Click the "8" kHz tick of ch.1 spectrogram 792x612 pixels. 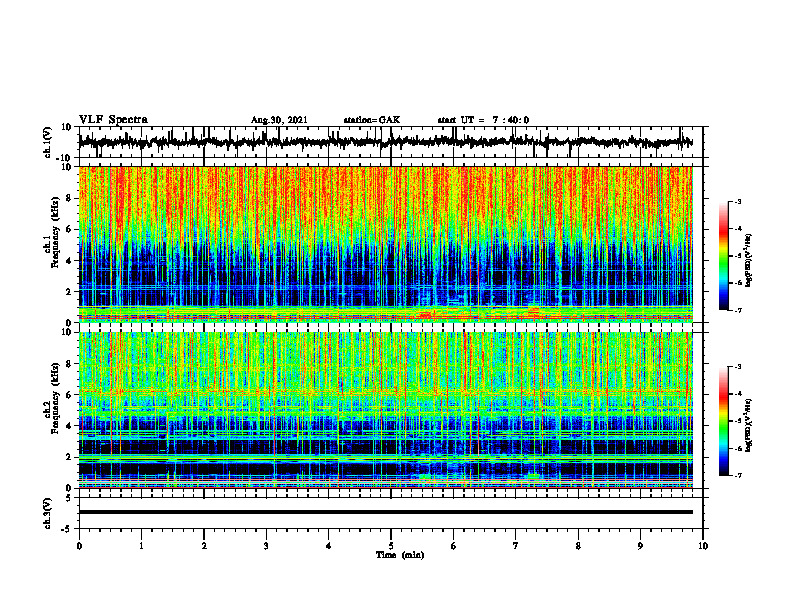coord(70,198)
